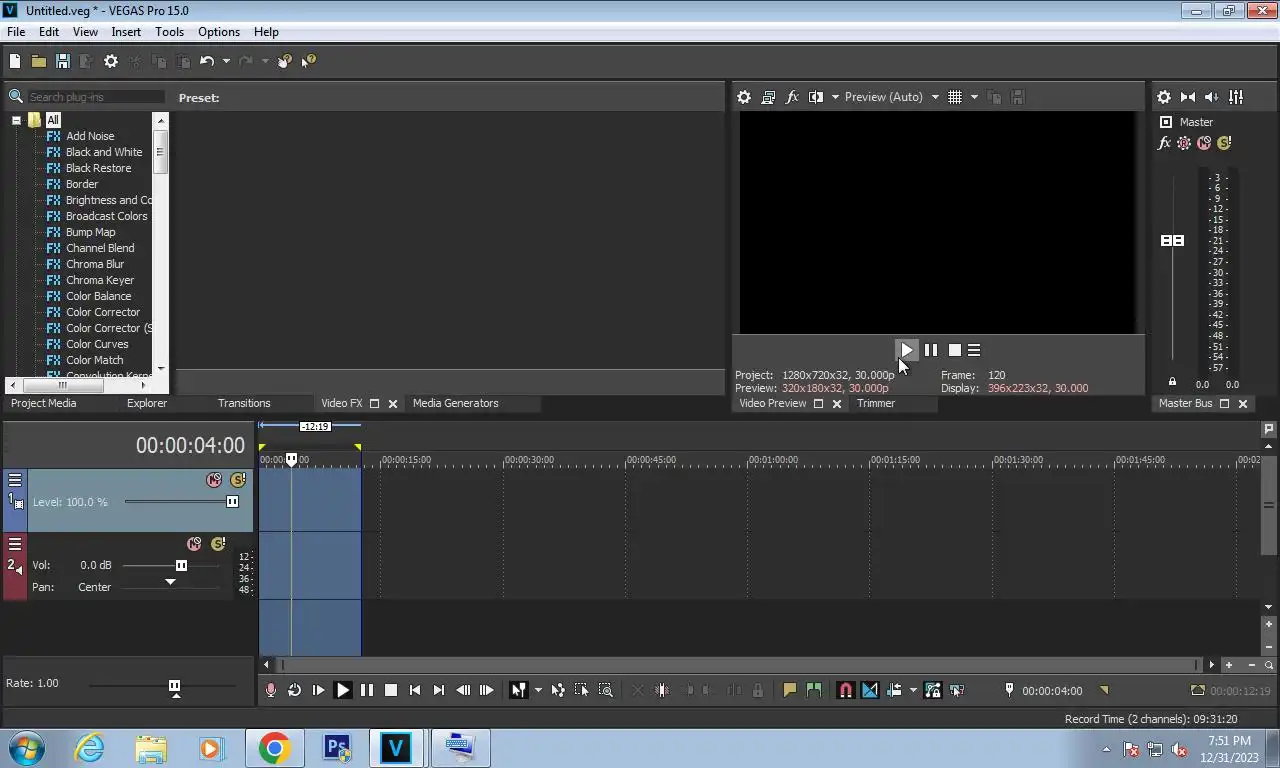Click Play From Start in timeline transport
This screenshot has width=1280, height=768.
[x=318, y=690]
